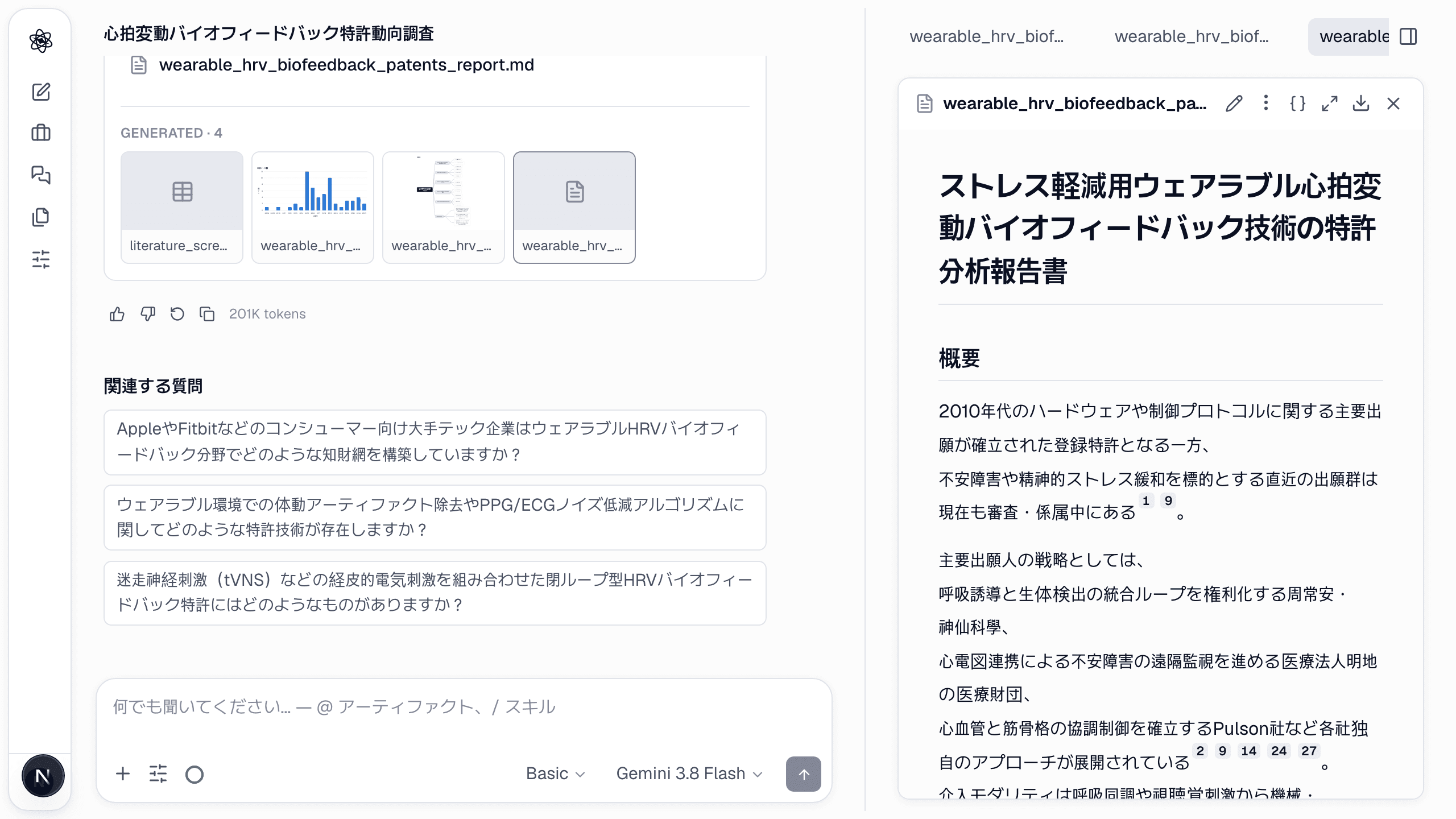
Task: Click citation 24 in the report
Action: [1279, 751]
